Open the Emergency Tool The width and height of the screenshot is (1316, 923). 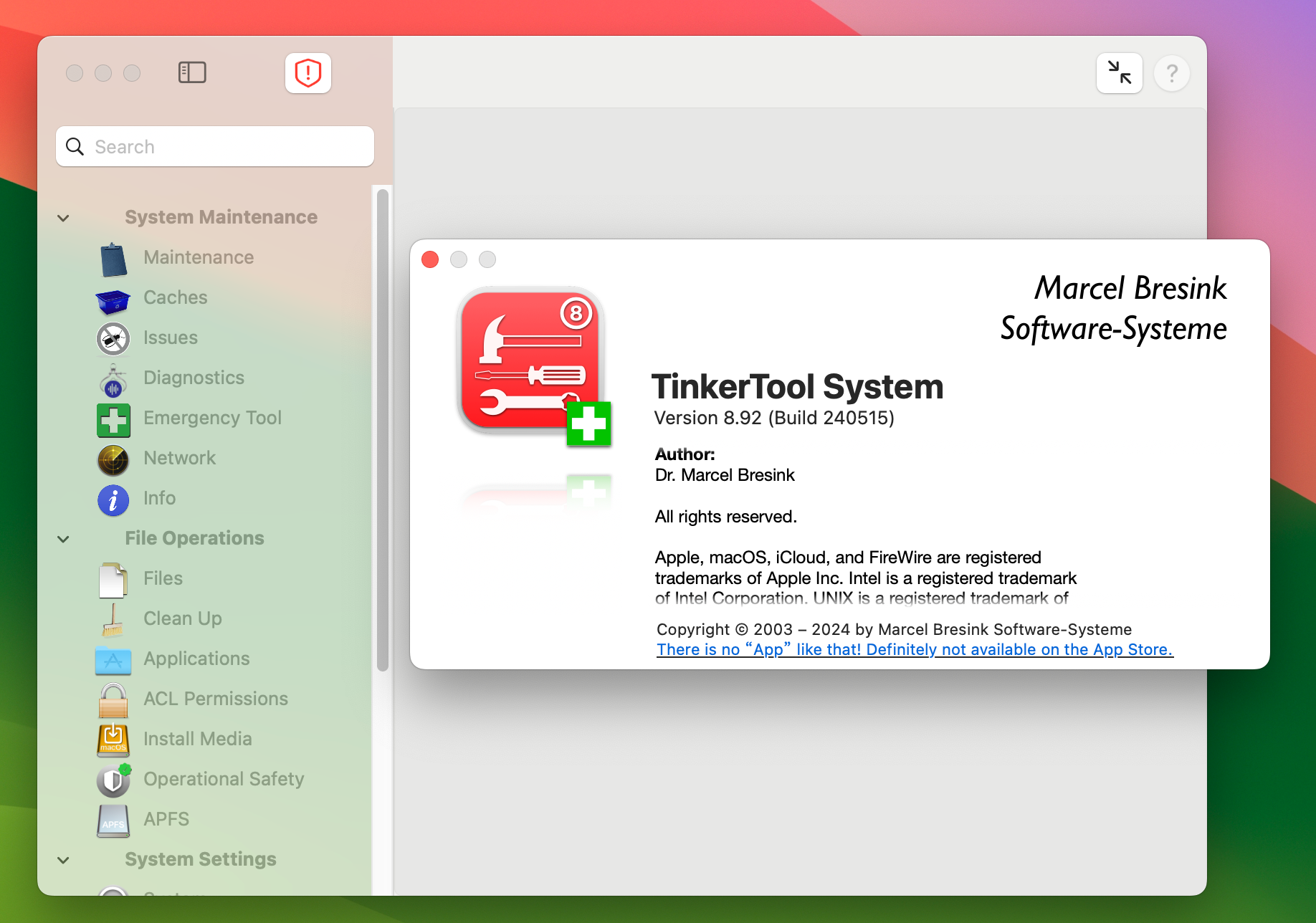tap(212, 418)
